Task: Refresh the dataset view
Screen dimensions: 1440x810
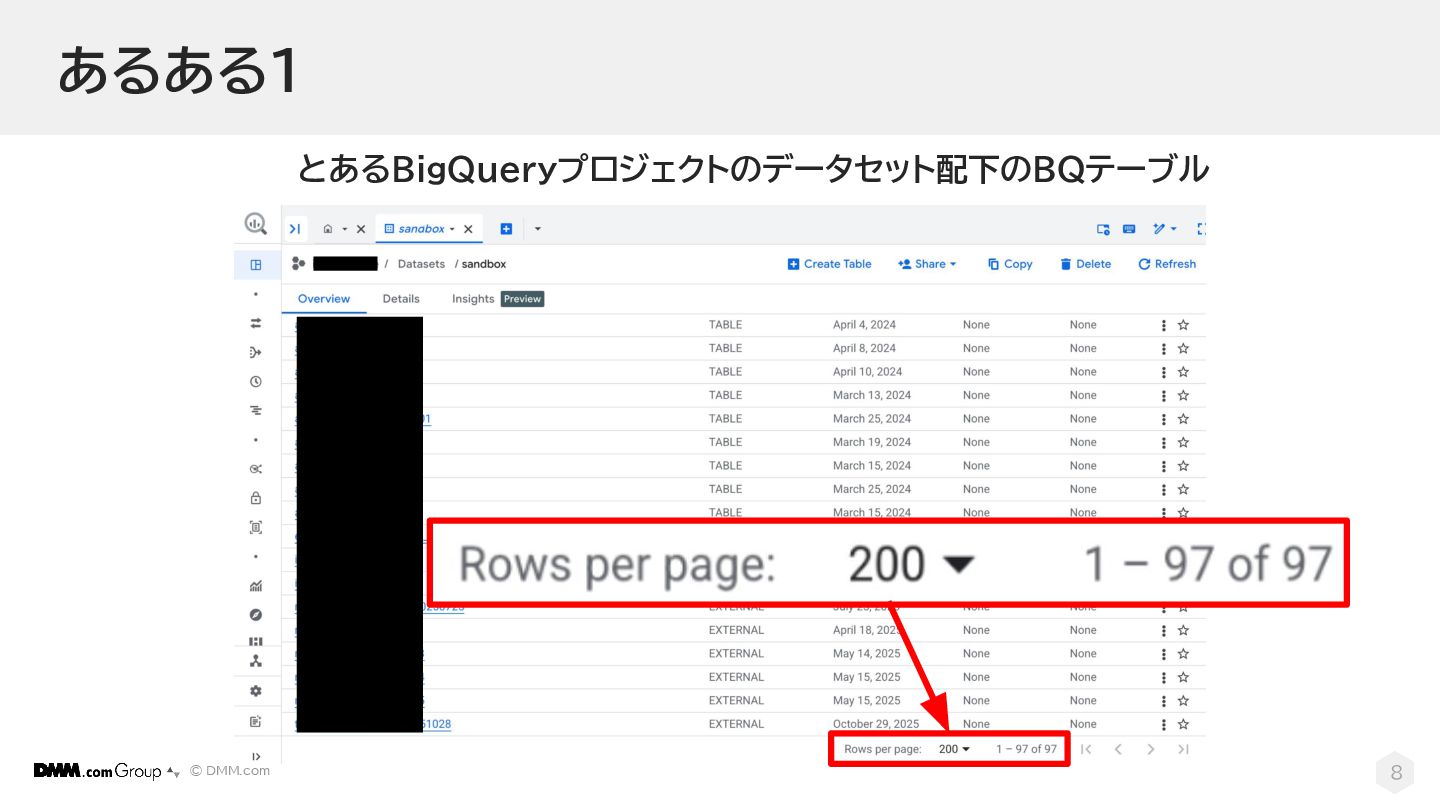Action: tap(1167, 264)
